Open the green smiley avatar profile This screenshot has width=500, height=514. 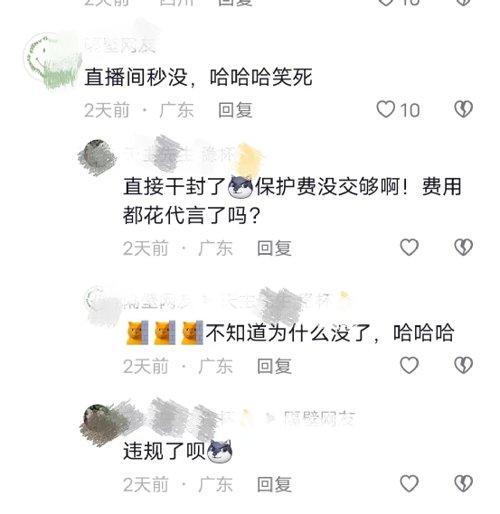tap(52, 60)
